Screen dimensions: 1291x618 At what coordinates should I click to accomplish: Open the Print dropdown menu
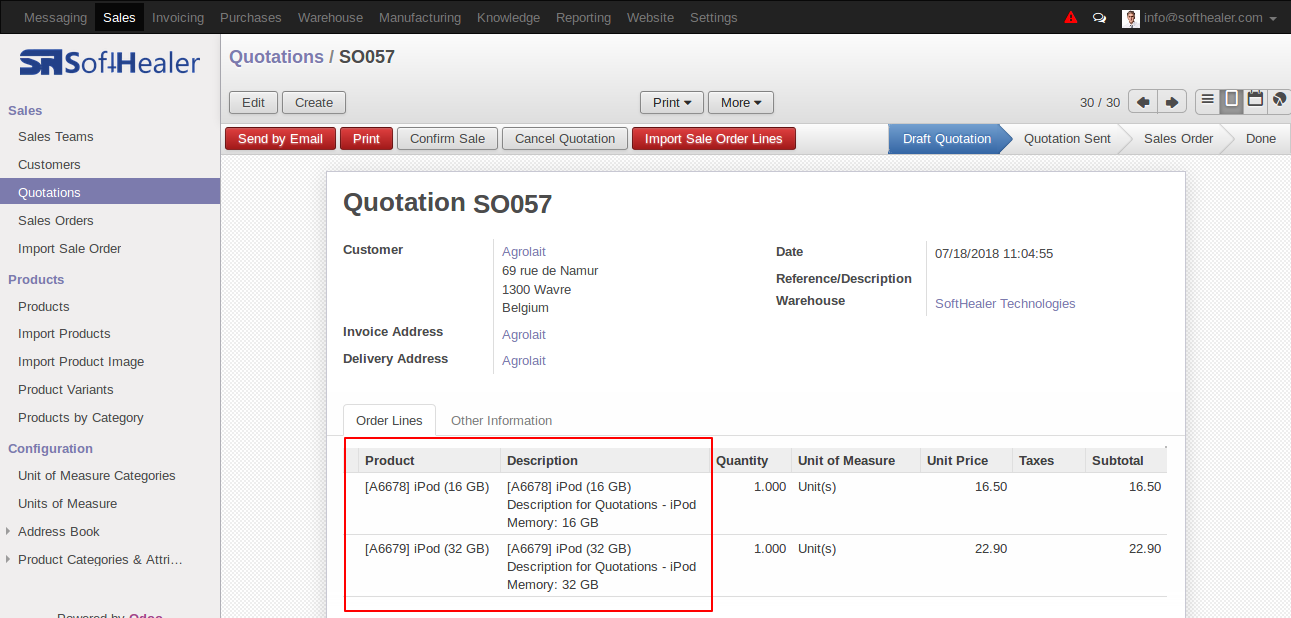pos(672,102)
